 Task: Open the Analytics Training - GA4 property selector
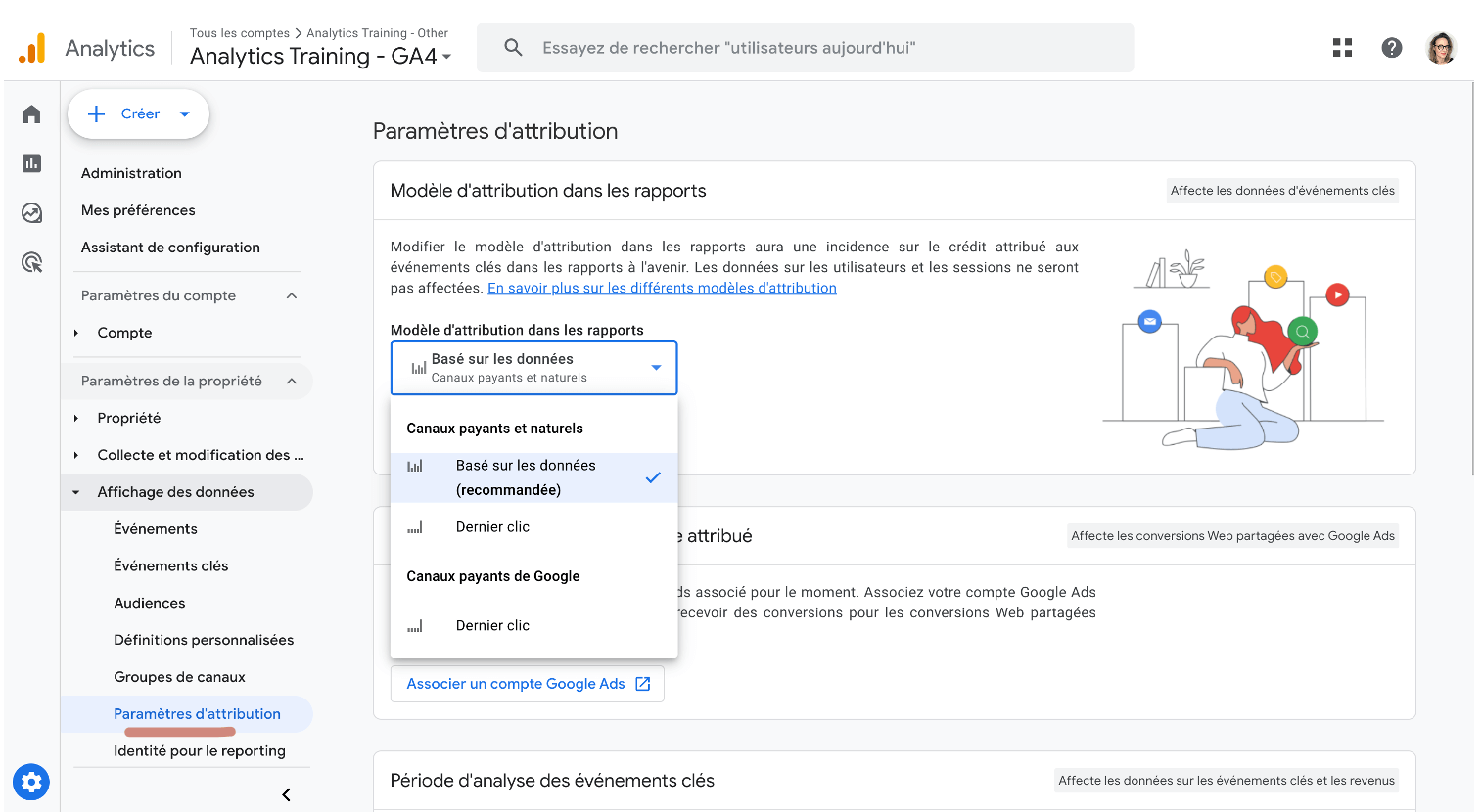[321, 56]
